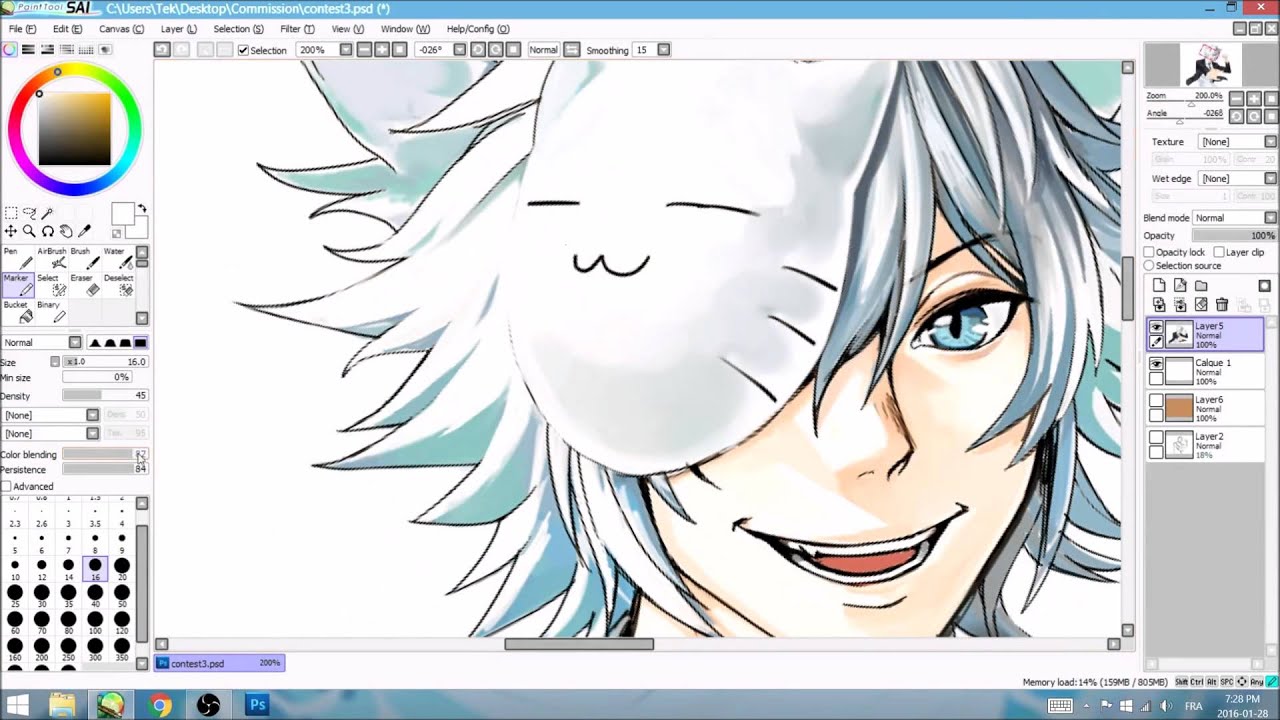Swap foreground and background colors

(141, 208)
